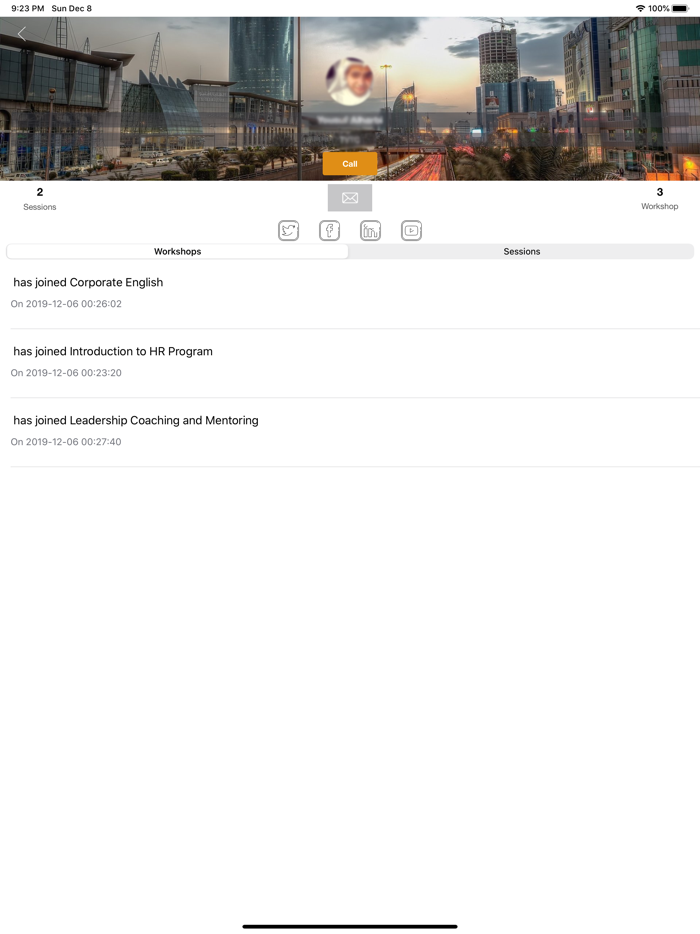This screenshot has height=934, width=700.
Task: Select the 3 Workshop counter
Action: point(659,198)
